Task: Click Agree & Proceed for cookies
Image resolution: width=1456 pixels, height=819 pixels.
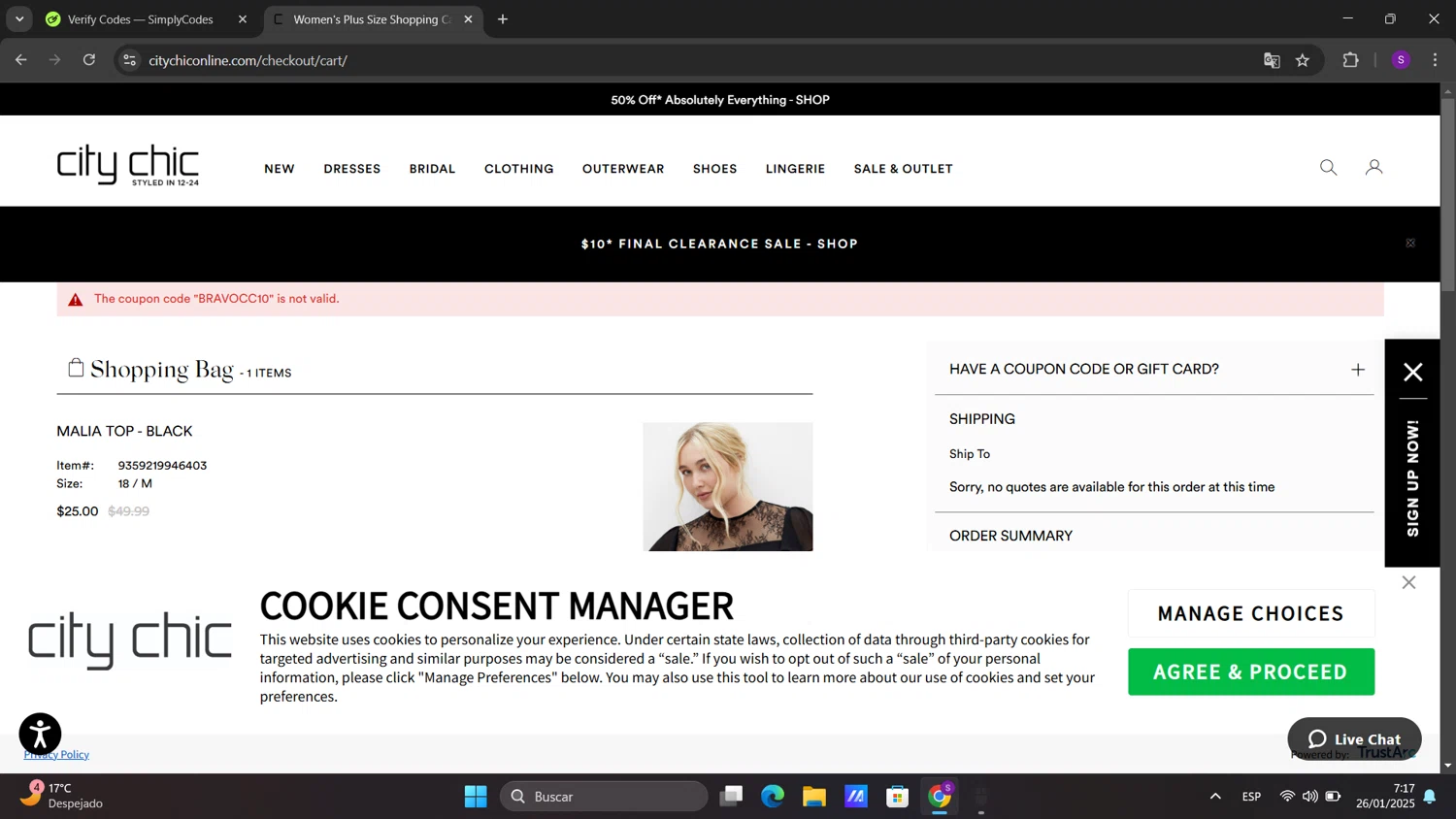Action: [x=1251, y=672]
